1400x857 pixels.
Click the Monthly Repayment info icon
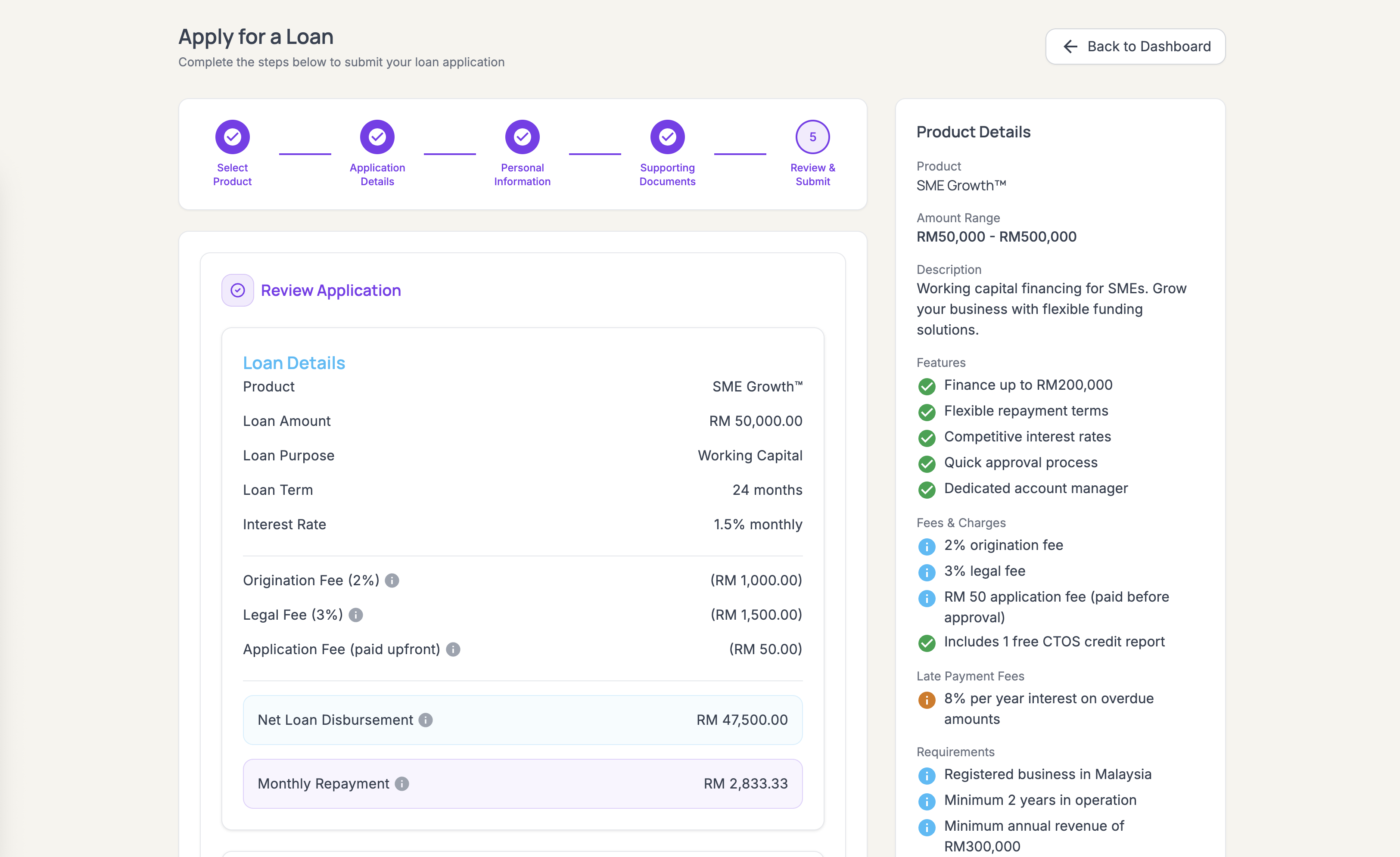(x=402, y=784)
